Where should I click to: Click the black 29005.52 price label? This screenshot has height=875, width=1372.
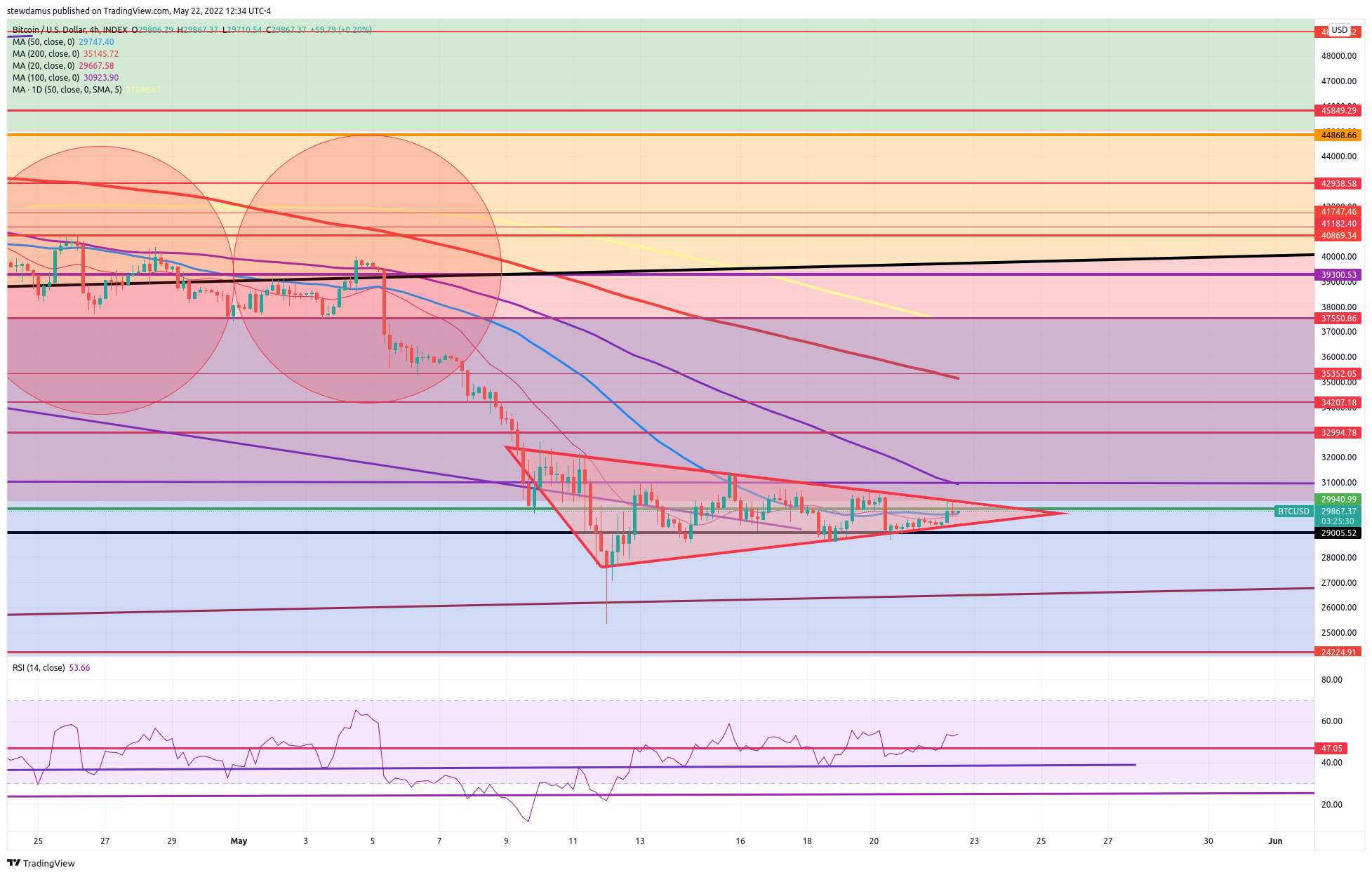[x=1338, y=533]
